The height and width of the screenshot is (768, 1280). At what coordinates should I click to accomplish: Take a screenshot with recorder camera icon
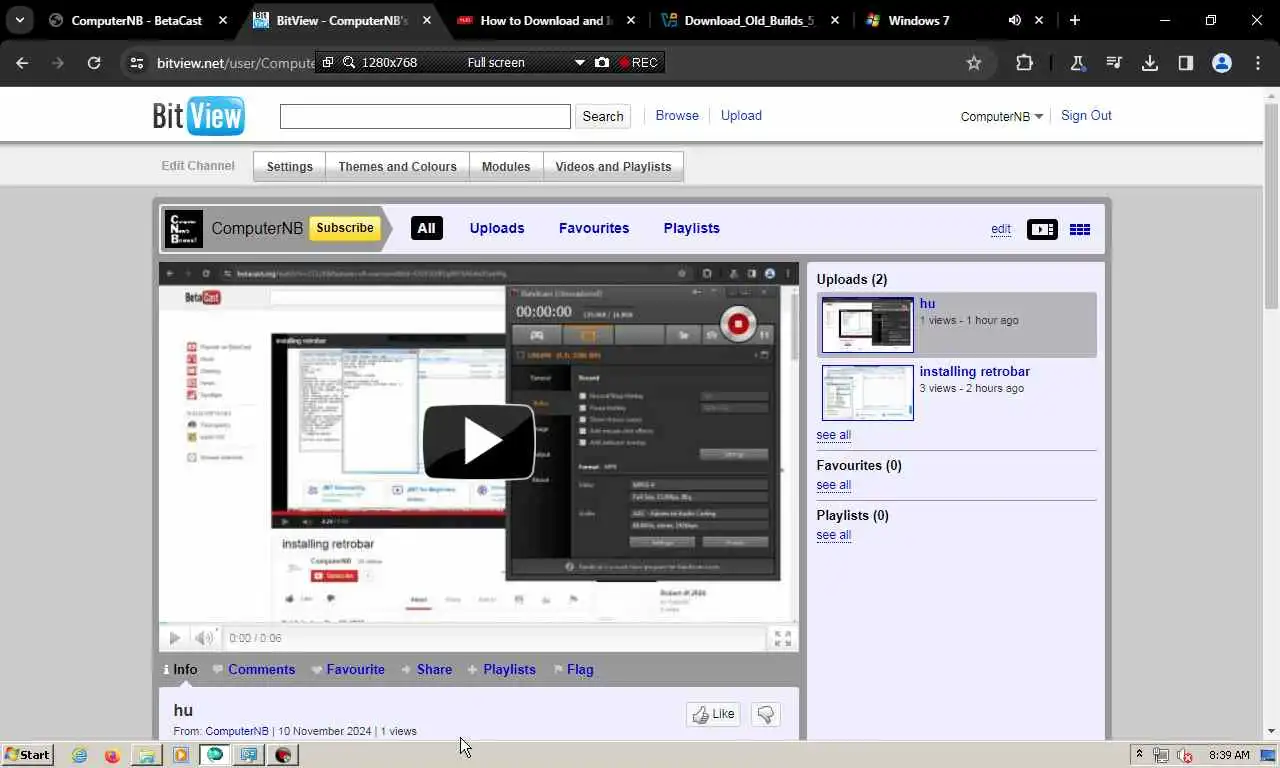(x=601, y=62)
